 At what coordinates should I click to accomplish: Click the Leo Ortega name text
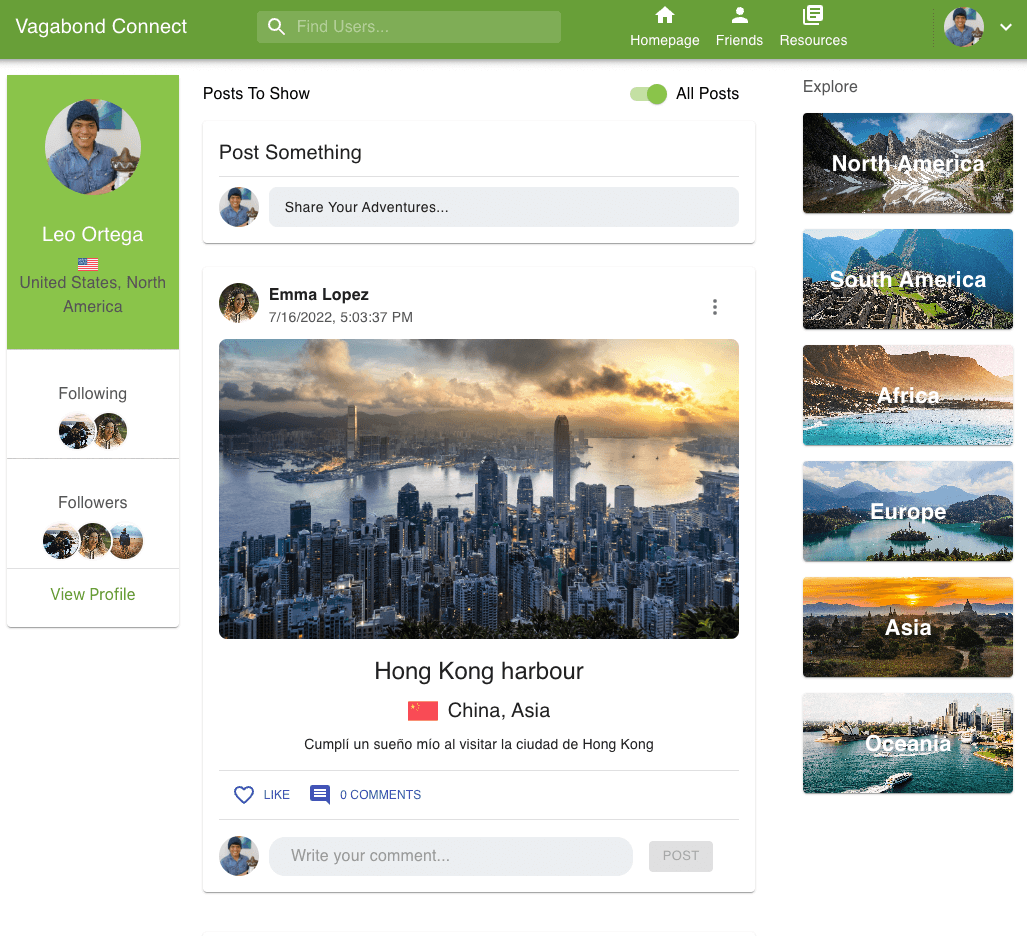[92, 234]
